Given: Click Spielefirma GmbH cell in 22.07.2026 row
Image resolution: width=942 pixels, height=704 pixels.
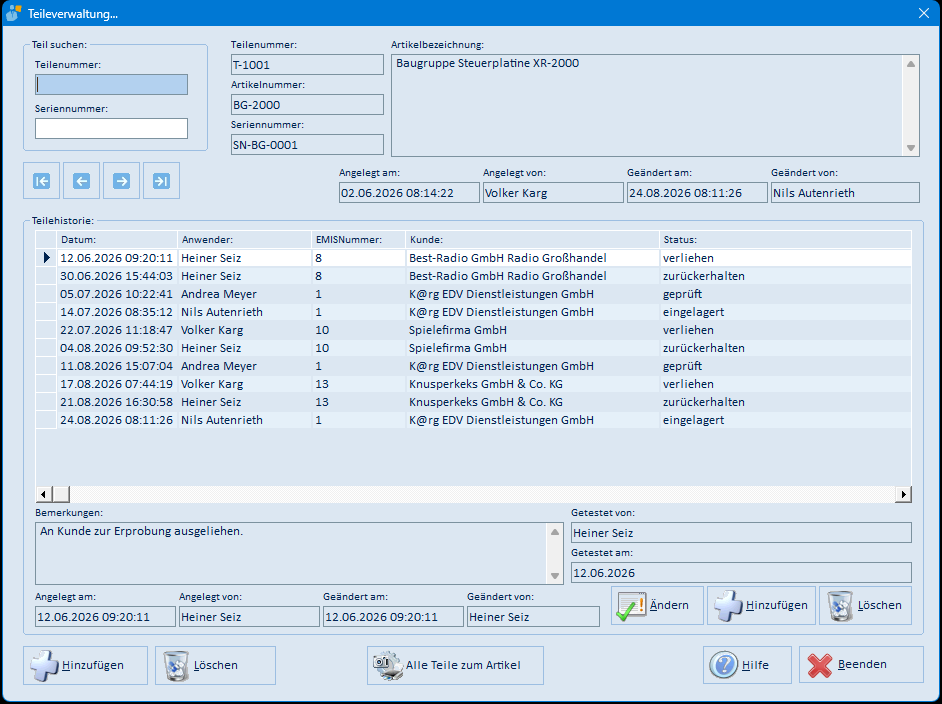Looking at the screenshot, I should click(x=532, y=330).
